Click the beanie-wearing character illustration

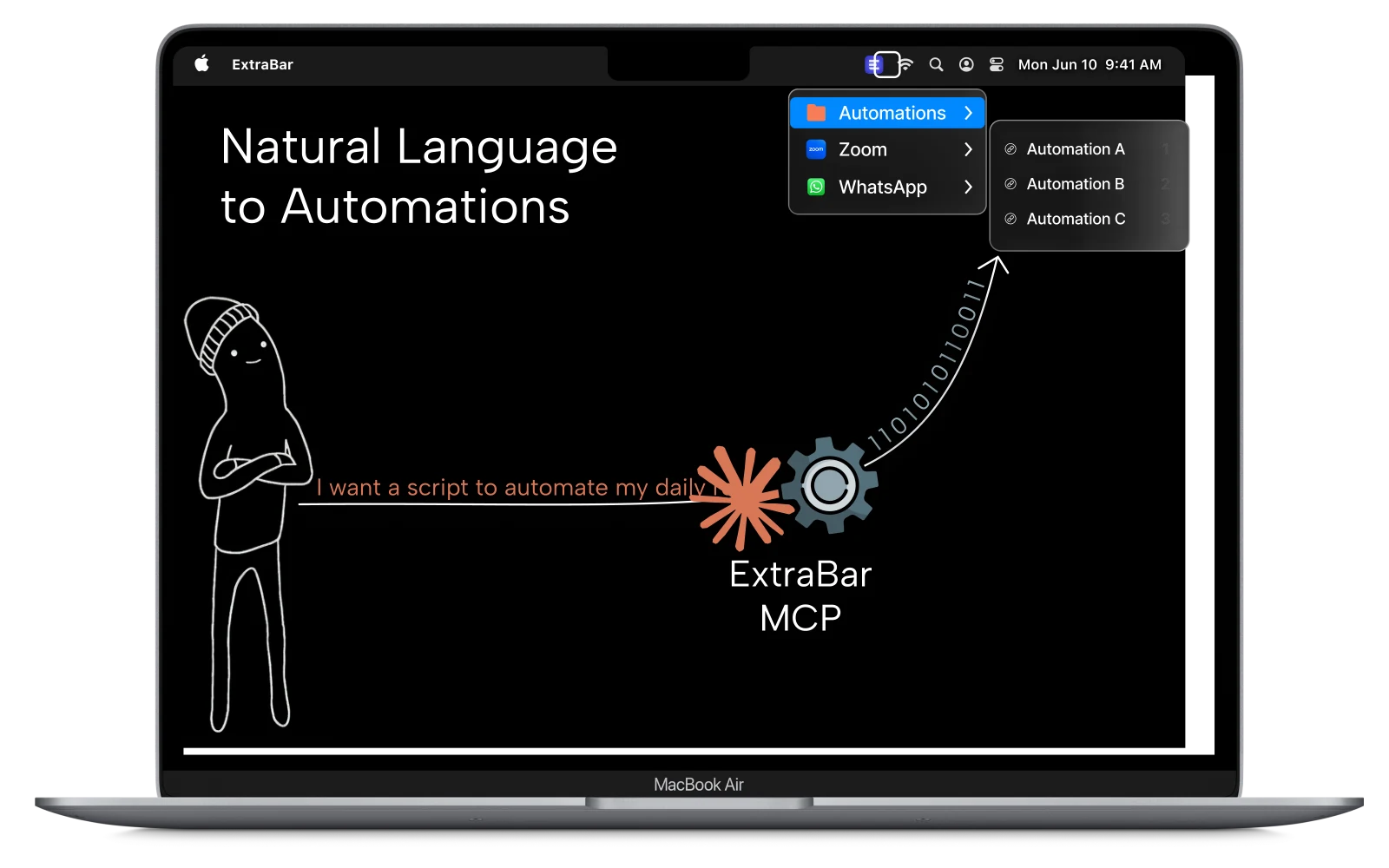coord(248,515)
